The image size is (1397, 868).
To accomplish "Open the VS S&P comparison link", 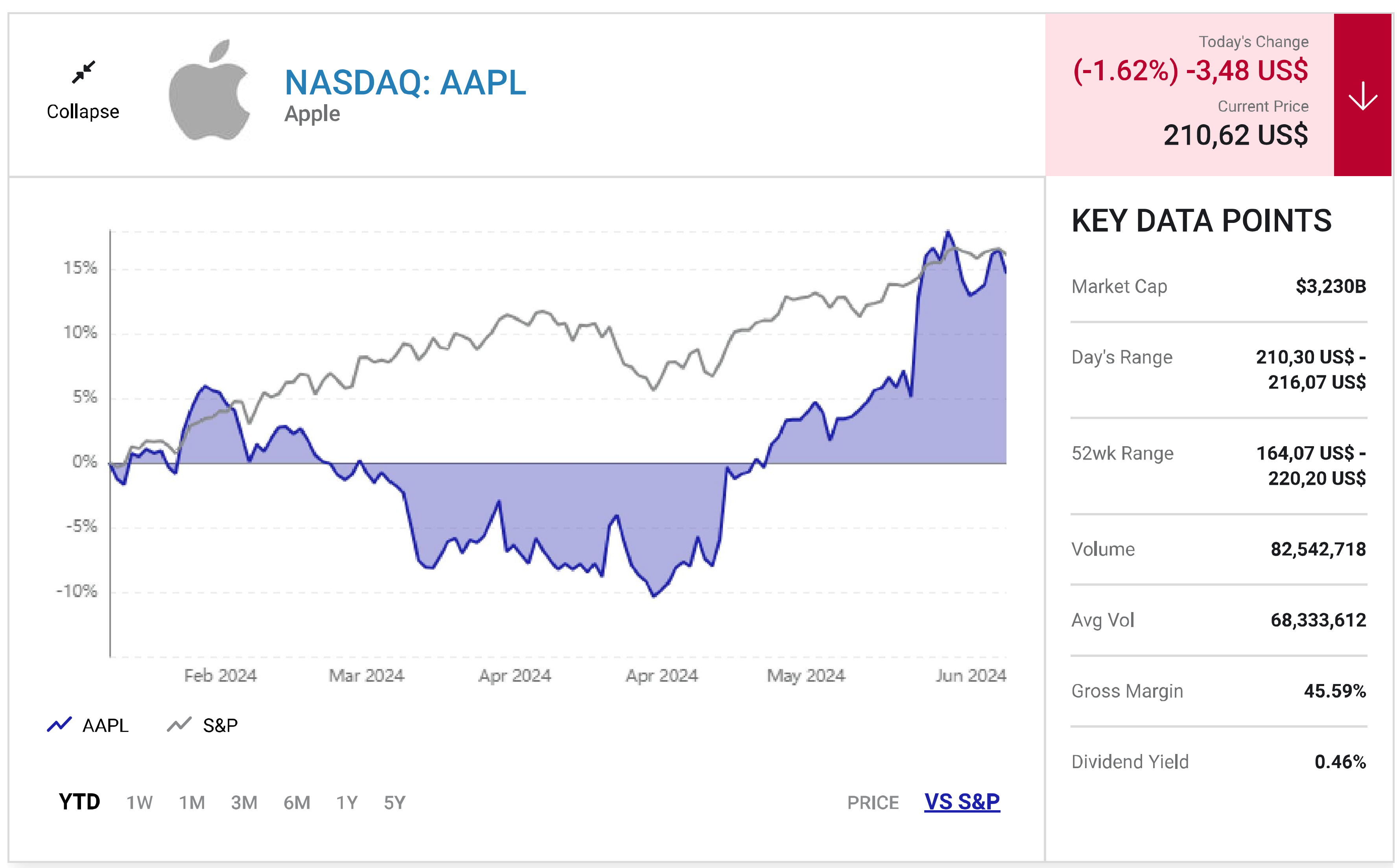I will tap(962, 802).
